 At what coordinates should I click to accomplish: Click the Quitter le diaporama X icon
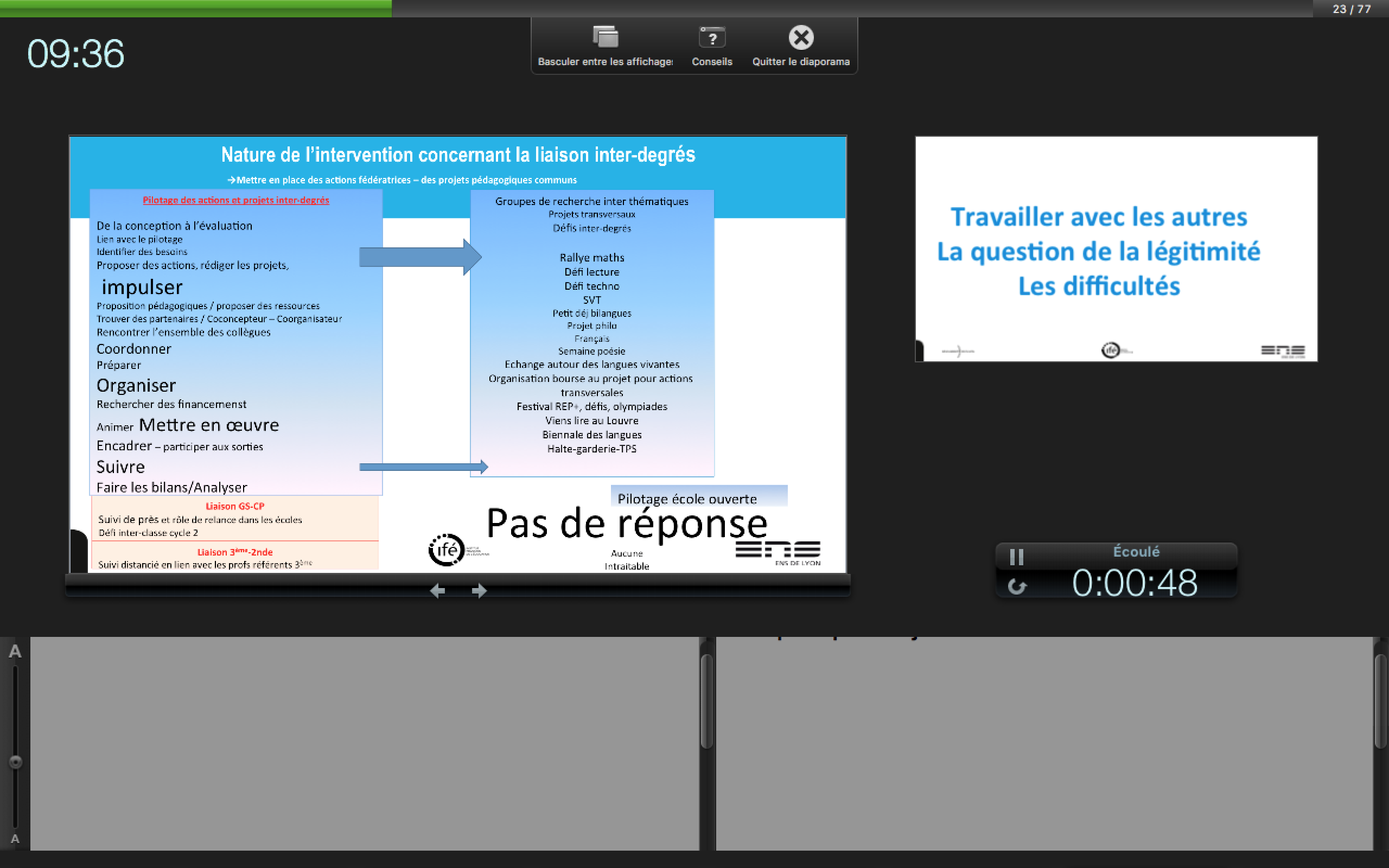pyautogui.click(x=801, y=38)
